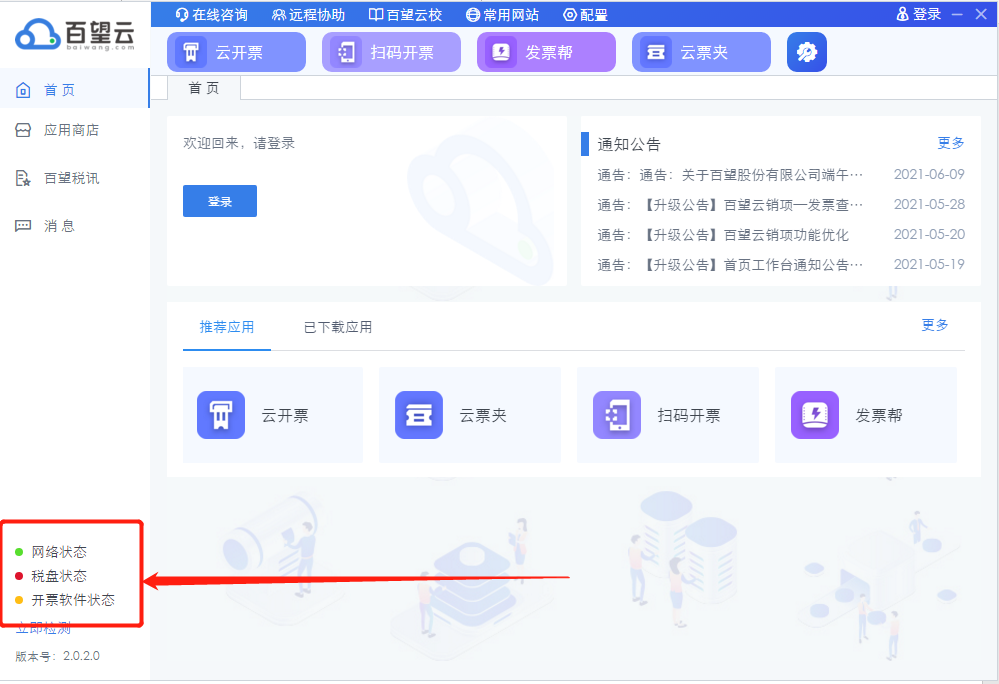Click the 开票软件状态 label
Image resolution: width=999 pixels, height=684 pixels.
(73, 600)
